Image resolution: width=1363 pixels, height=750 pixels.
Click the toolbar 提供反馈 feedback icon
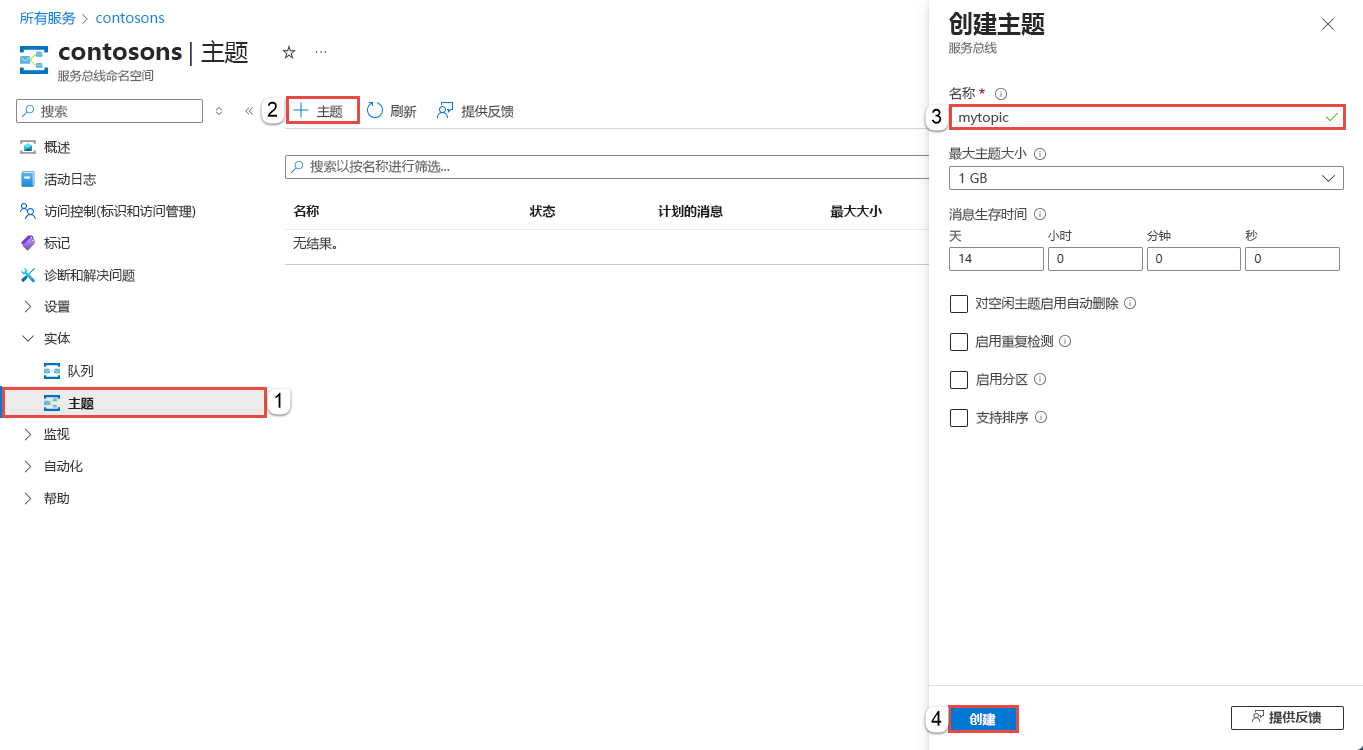tap(445, 111)
